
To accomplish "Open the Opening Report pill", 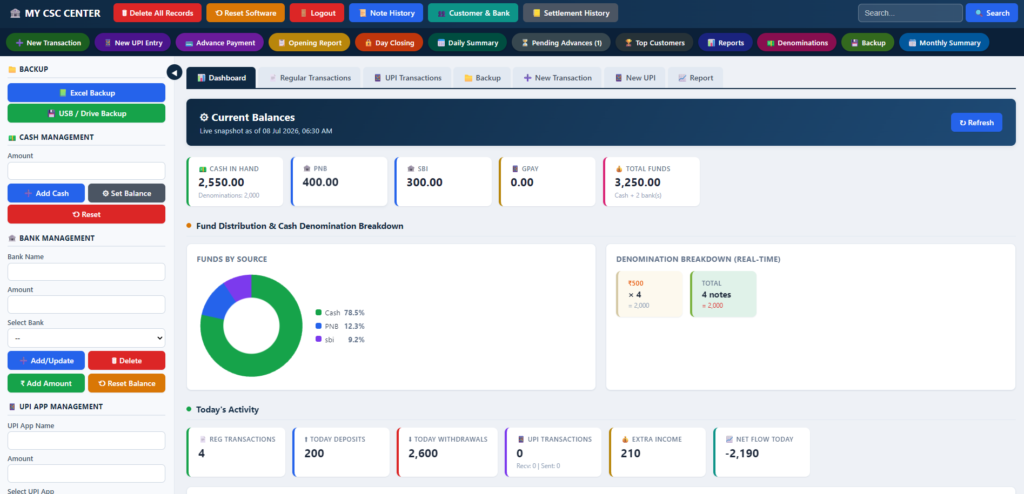I will click(309, 42).
